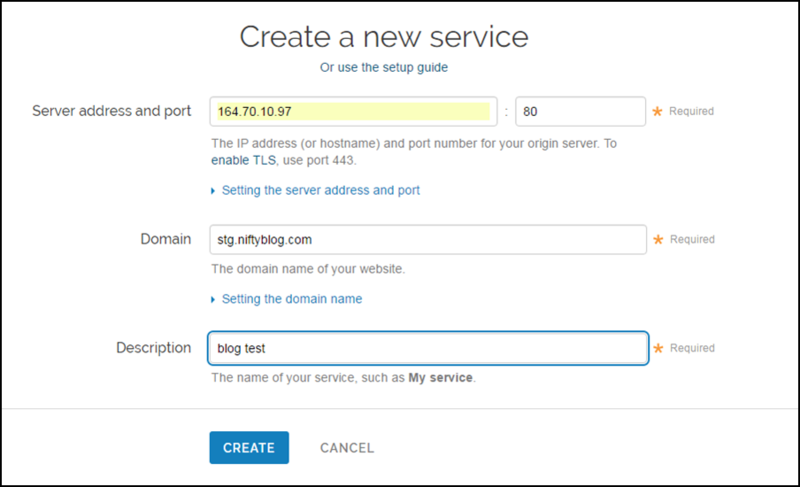Click the 'Domain' field label
Screen dimensions: 800x487
point(166,239)
